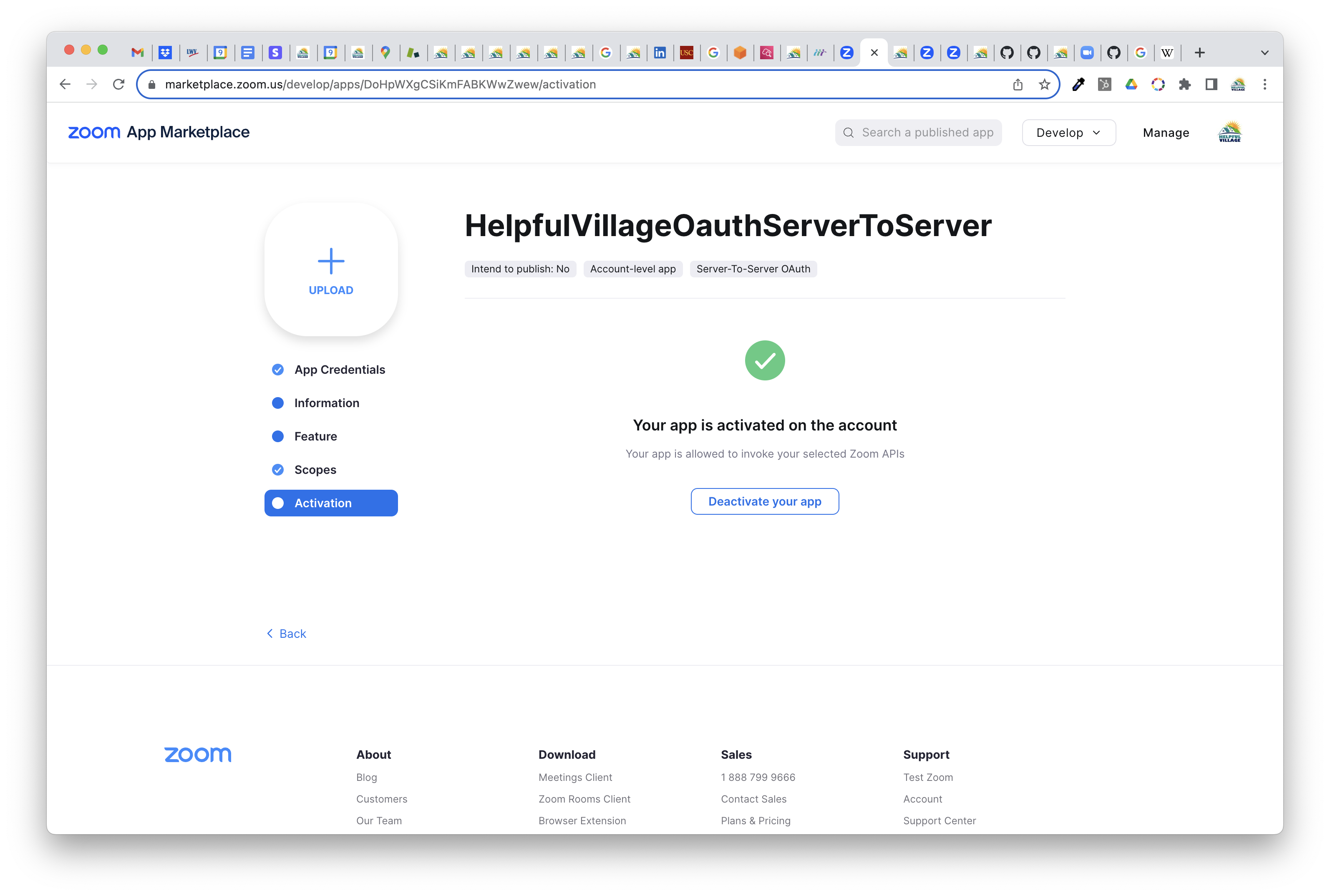This screenshot has height=896, width=1330.
Task: Open the purple S icon tab
Action: [x=275, y=53]
